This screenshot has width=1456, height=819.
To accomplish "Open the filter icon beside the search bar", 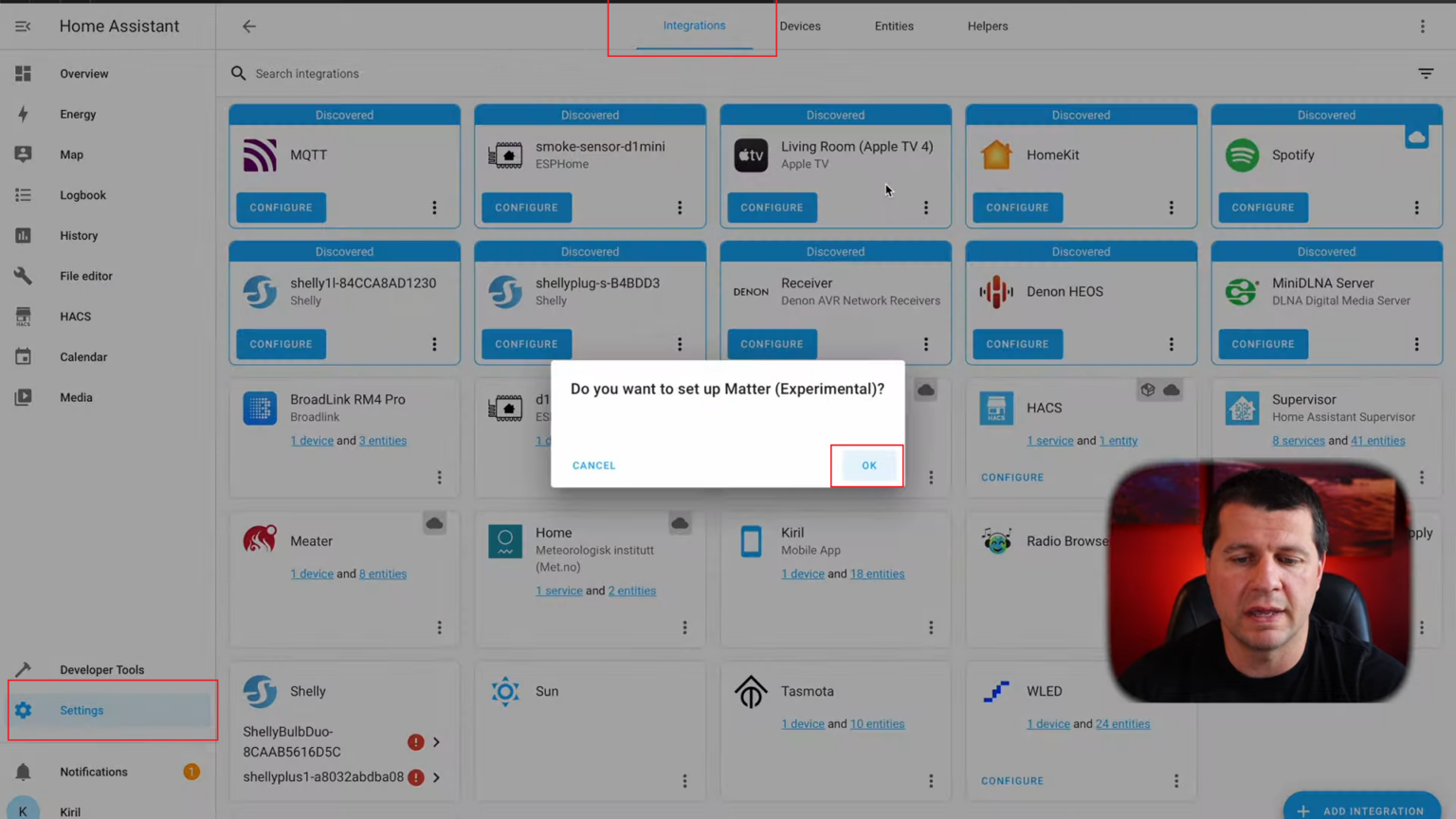I will pyautogui.click(x=1425, y=74).
